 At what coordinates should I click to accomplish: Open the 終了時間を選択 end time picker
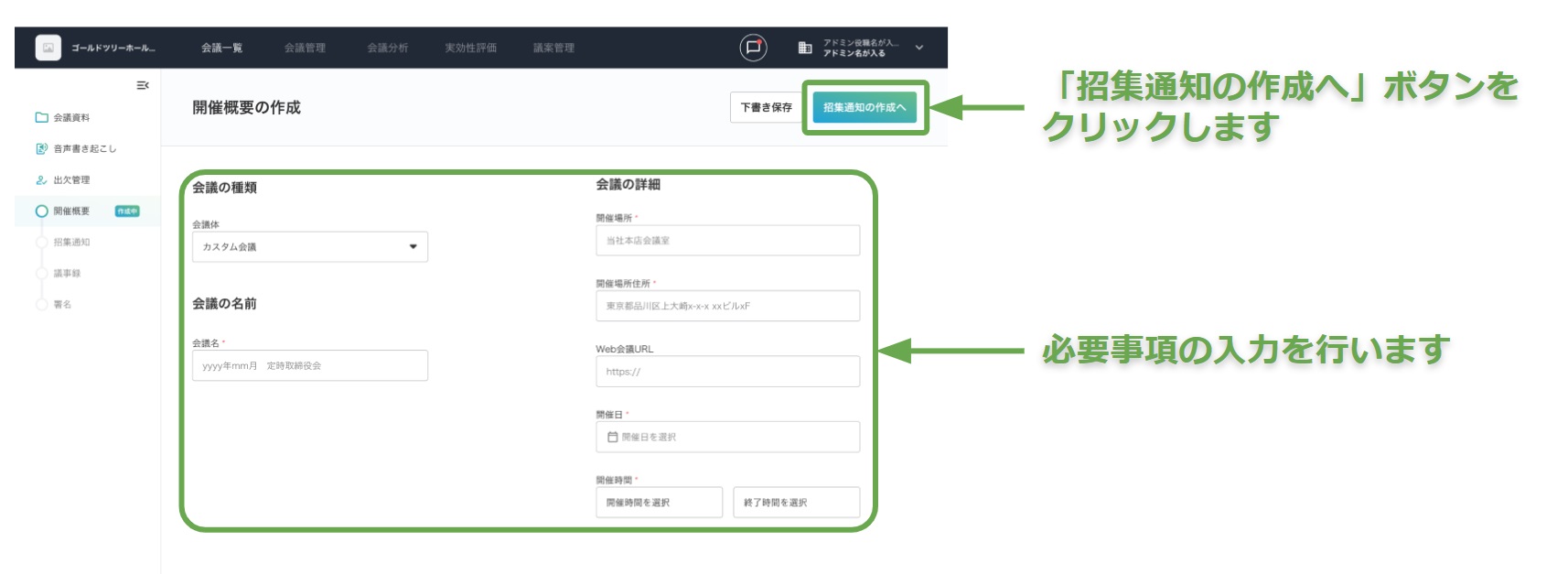(x=796, y=503)
